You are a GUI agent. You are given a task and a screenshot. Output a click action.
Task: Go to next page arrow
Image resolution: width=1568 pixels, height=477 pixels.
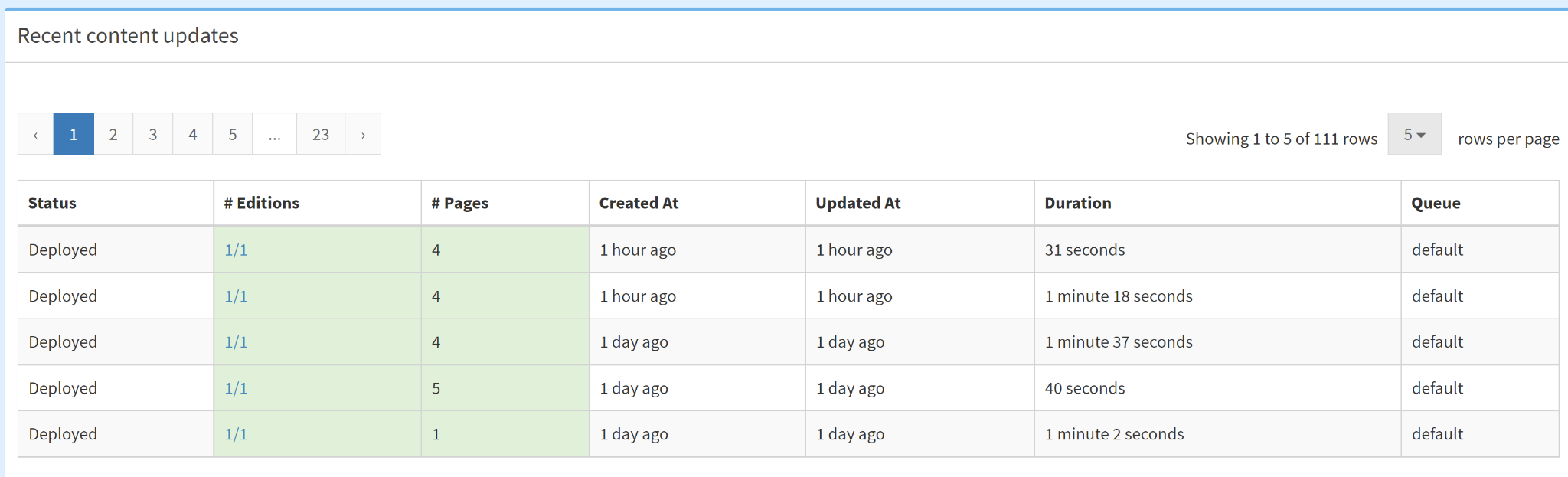pyautogui.click(x=363, y=134)
